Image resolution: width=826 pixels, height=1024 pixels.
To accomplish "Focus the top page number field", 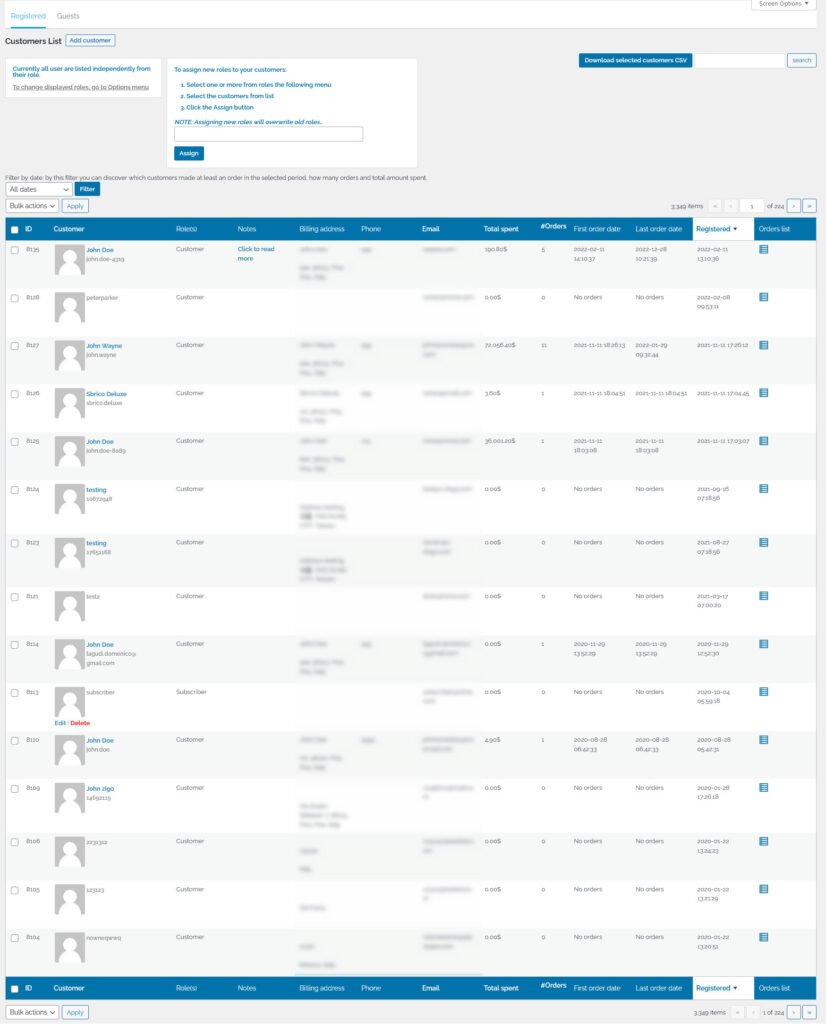I will click(752, 206).
